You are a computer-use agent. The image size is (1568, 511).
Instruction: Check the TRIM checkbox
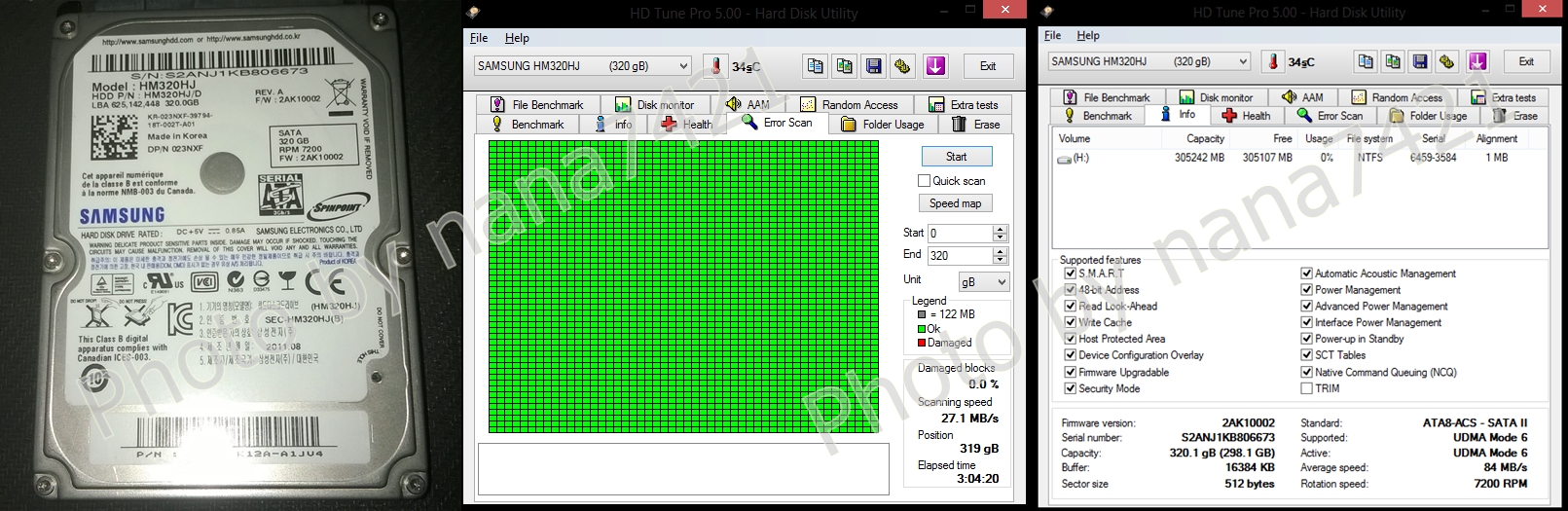[1307, 388]
